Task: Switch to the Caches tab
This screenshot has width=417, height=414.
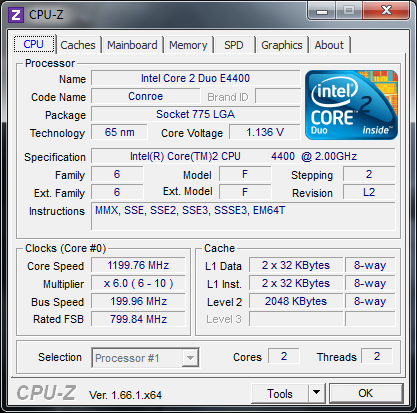Action: (78, 45)
